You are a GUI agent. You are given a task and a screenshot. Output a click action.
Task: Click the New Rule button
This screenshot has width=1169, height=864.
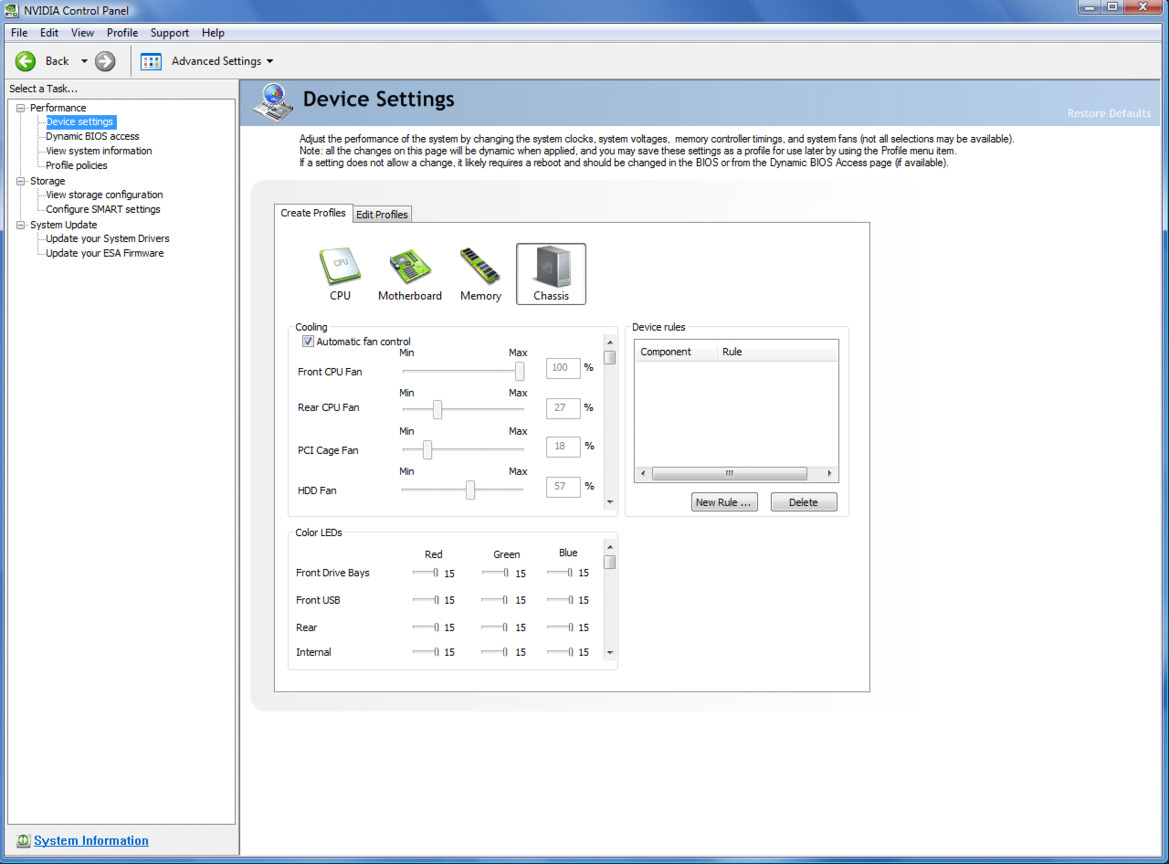723,502
